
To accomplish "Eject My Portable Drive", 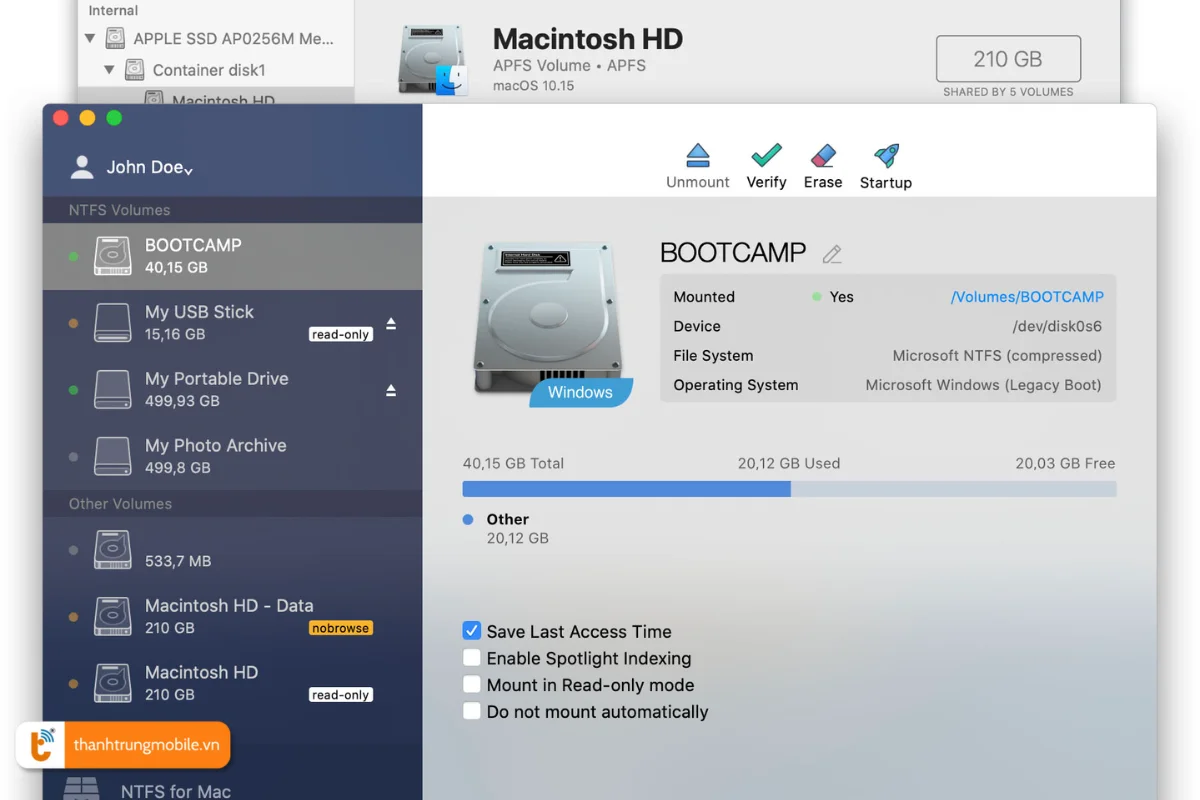I will click(x=390, y=390).
